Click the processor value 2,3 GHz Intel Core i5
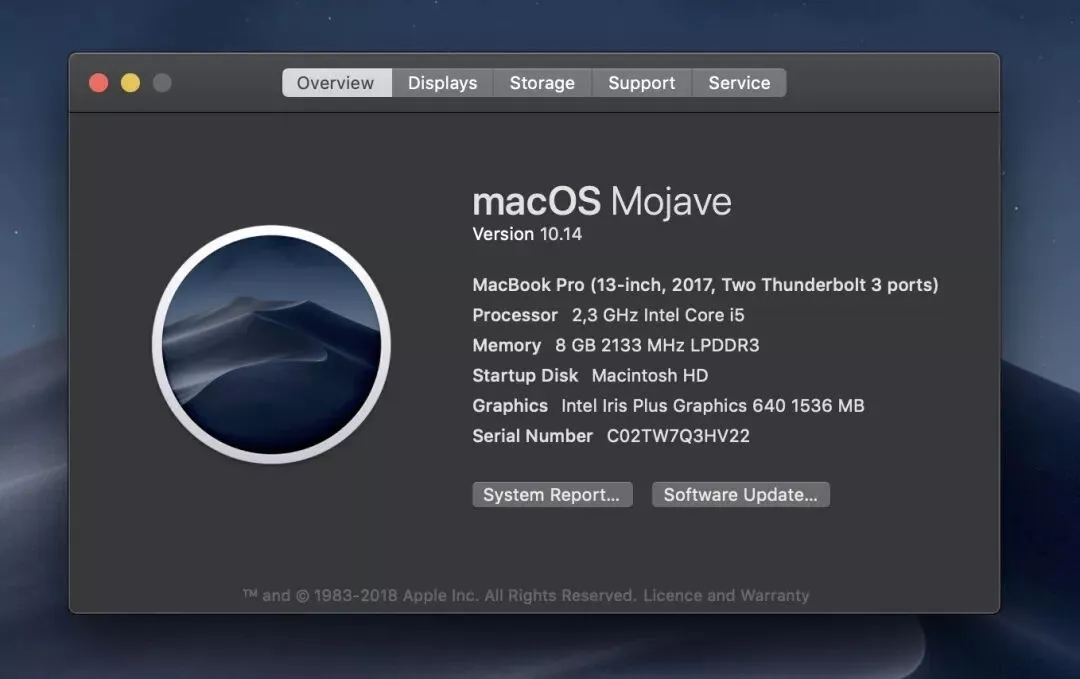Viewport: 1080px width, 679px height. point(658,315)
